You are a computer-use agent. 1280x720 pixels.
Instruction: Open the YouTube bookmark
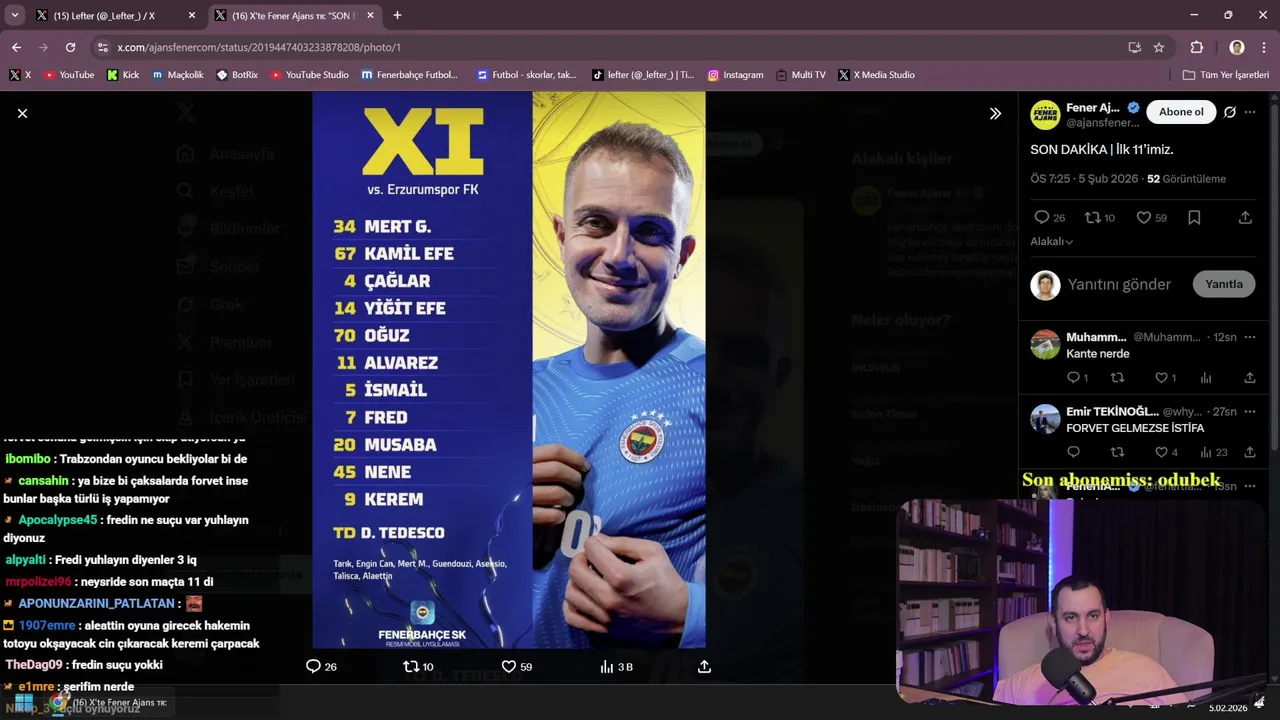point(69,75)
